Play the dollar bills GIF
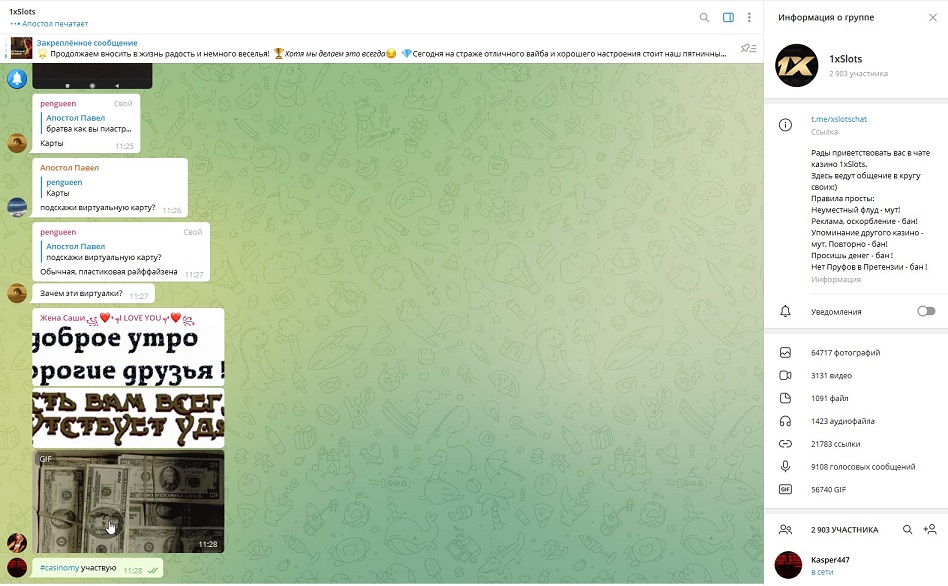Screen dimensions: 948x586 tap(128, 501)
